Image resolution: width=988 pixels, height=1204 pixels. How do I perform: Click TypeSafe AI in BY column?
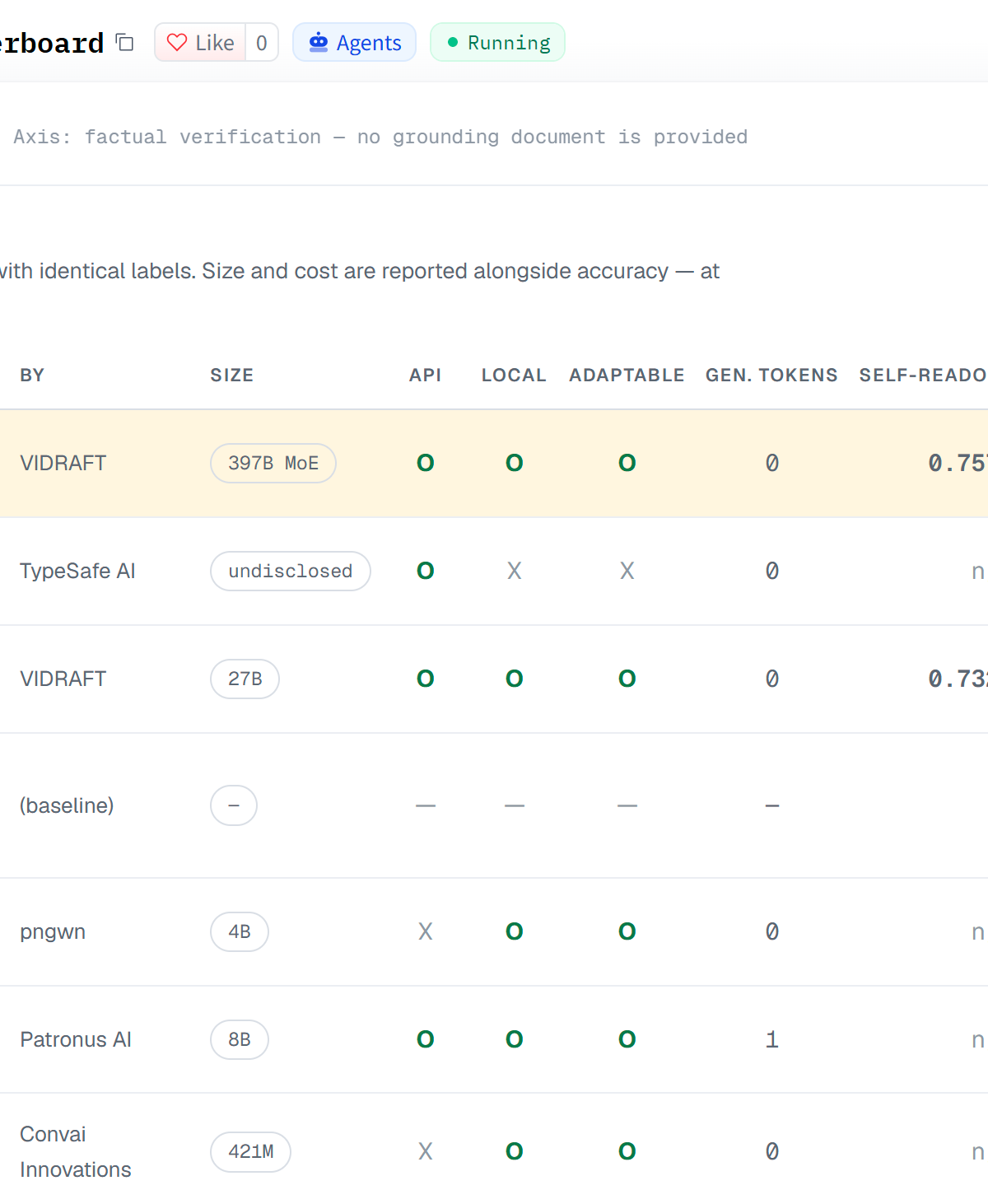tap(77, 571)
